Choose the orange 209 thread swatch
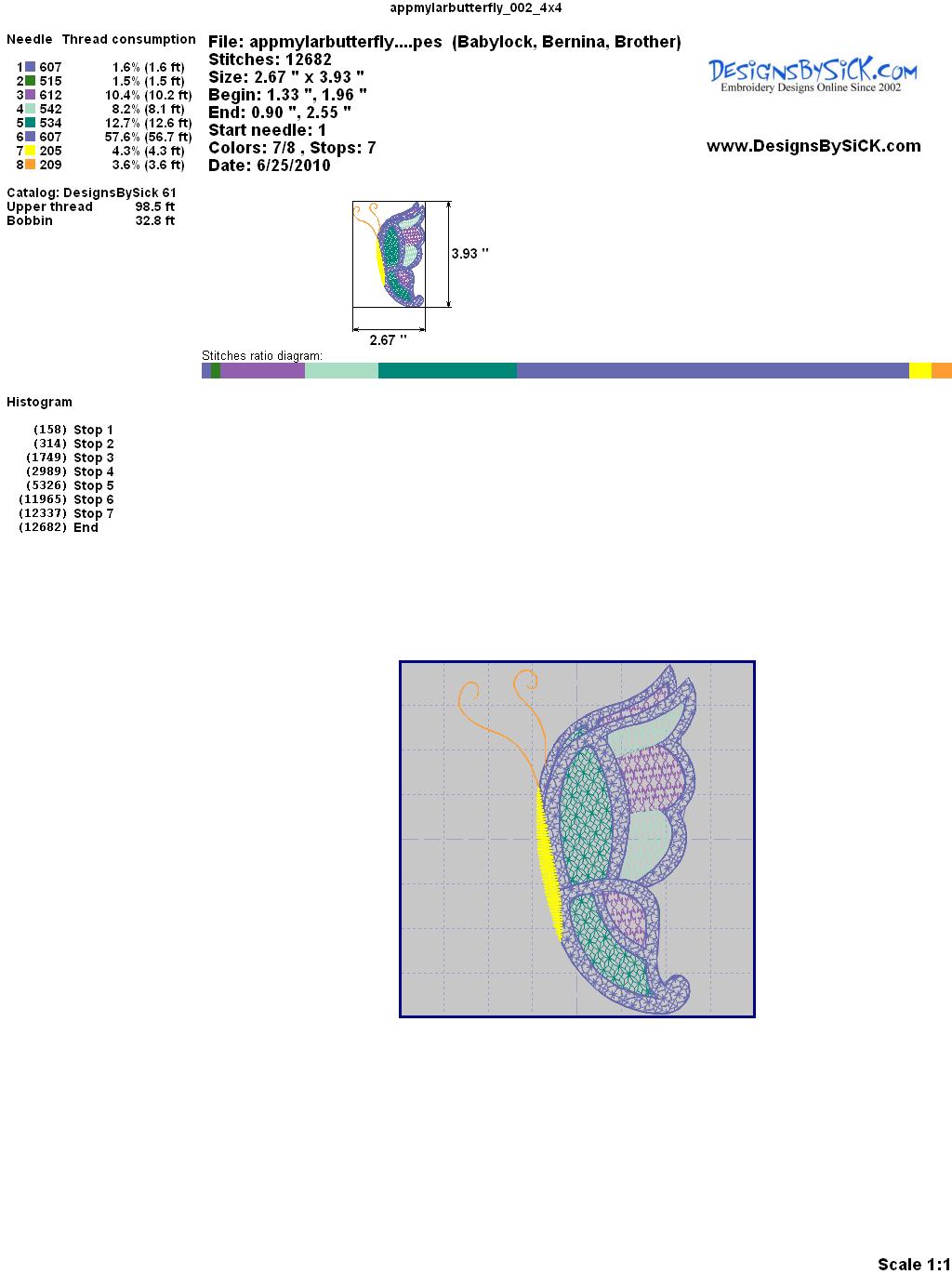Screen dimensions: 952x1274 (x=31, y=165)
